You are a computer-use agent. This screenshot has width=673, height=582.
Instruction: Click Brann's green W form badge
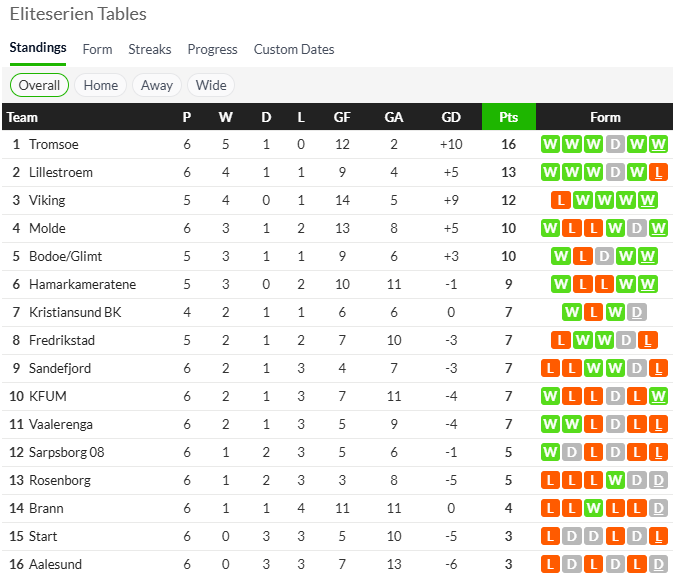tap(593, 508)
